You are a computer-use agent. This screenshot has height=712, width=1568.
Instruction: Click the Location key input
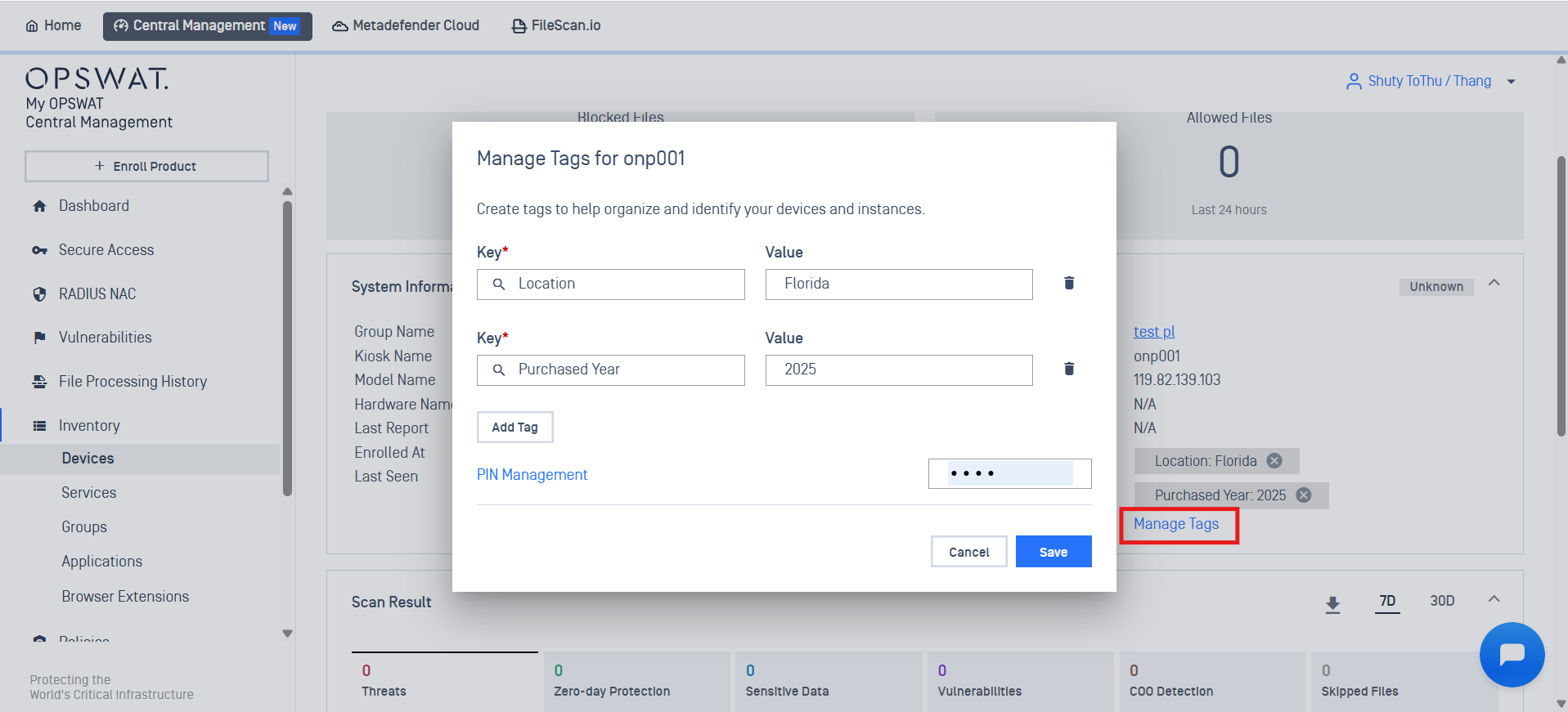[611, 284]
